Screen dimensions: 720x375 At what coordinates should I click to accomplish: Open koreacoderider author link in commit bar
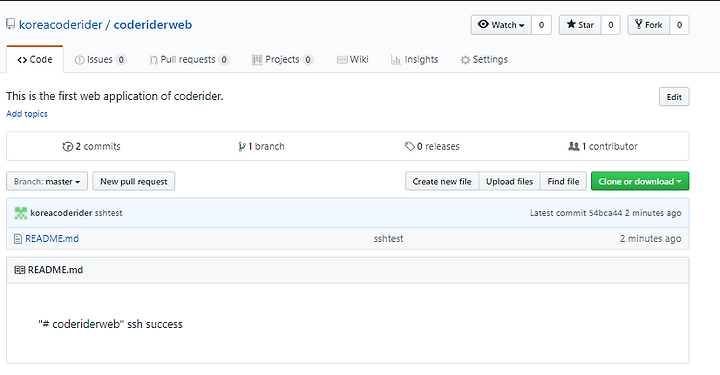[61, 213]
